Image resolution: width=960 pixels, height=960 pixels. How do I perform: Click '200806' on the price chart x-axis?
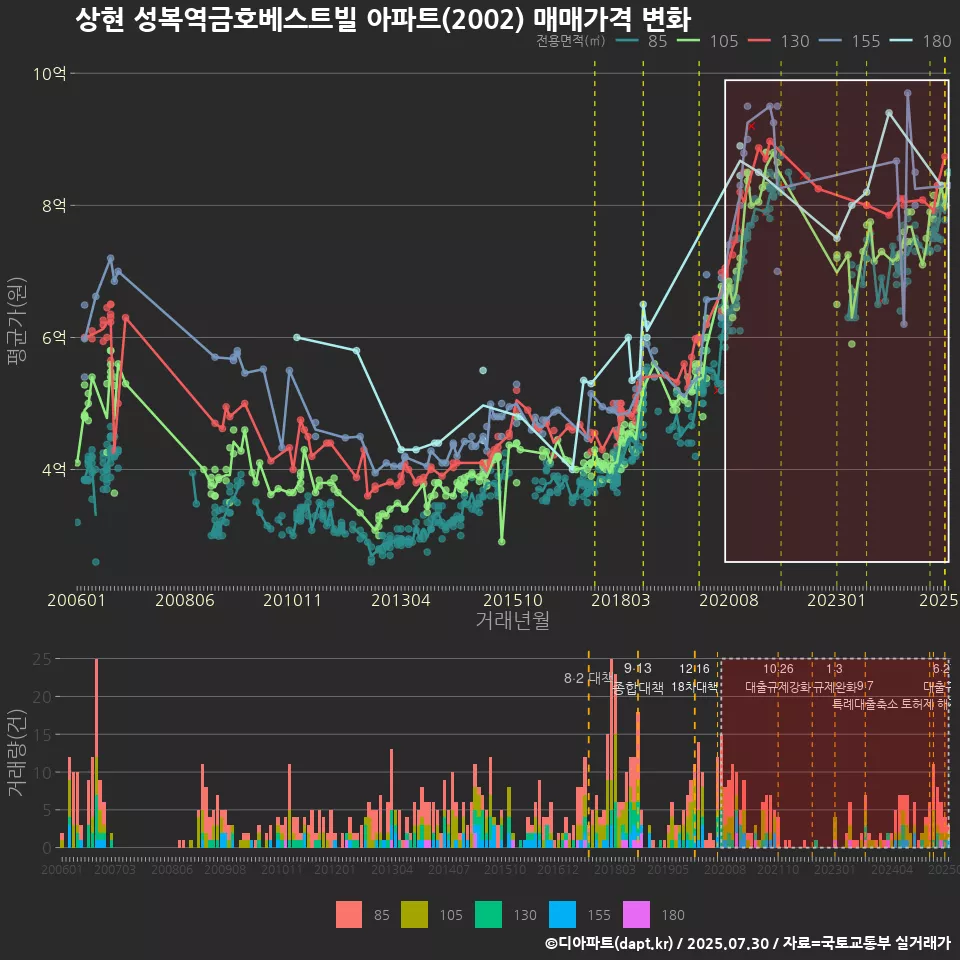point(185,600)
